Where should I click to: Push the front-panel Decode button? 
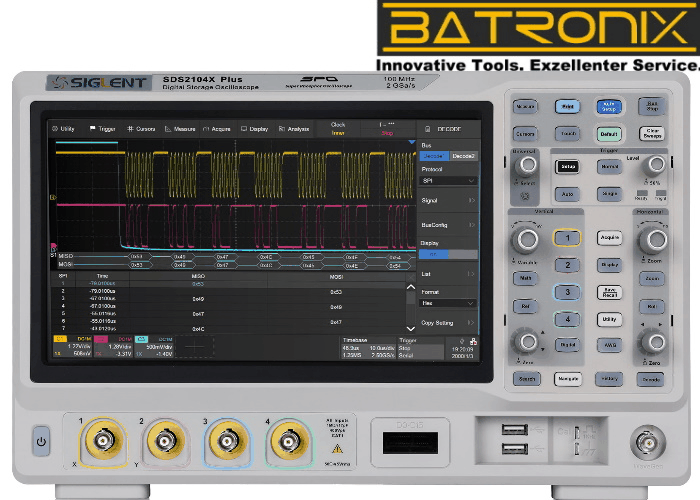[650, 379]
